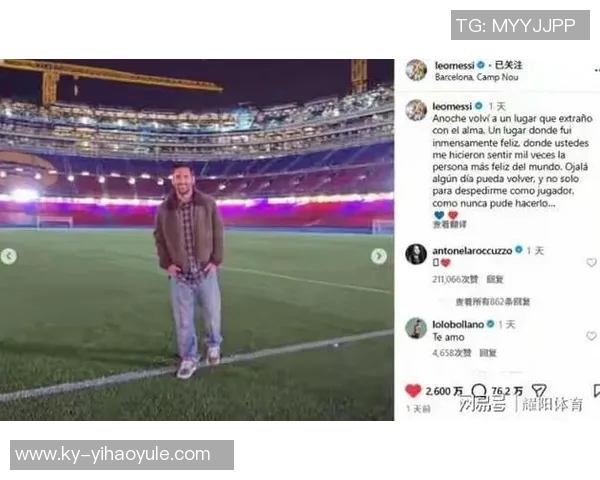Open leomessi profile picture in header
The height and width of the screenshot is (480, 600).
(x=416, y=70)
